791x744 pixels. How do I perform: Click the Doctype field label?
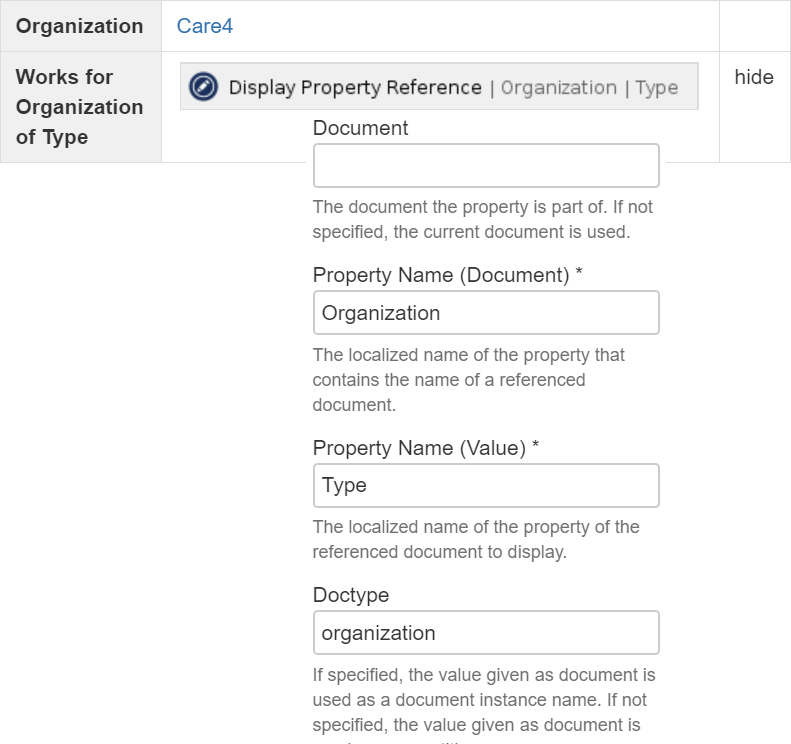(350, 595)
